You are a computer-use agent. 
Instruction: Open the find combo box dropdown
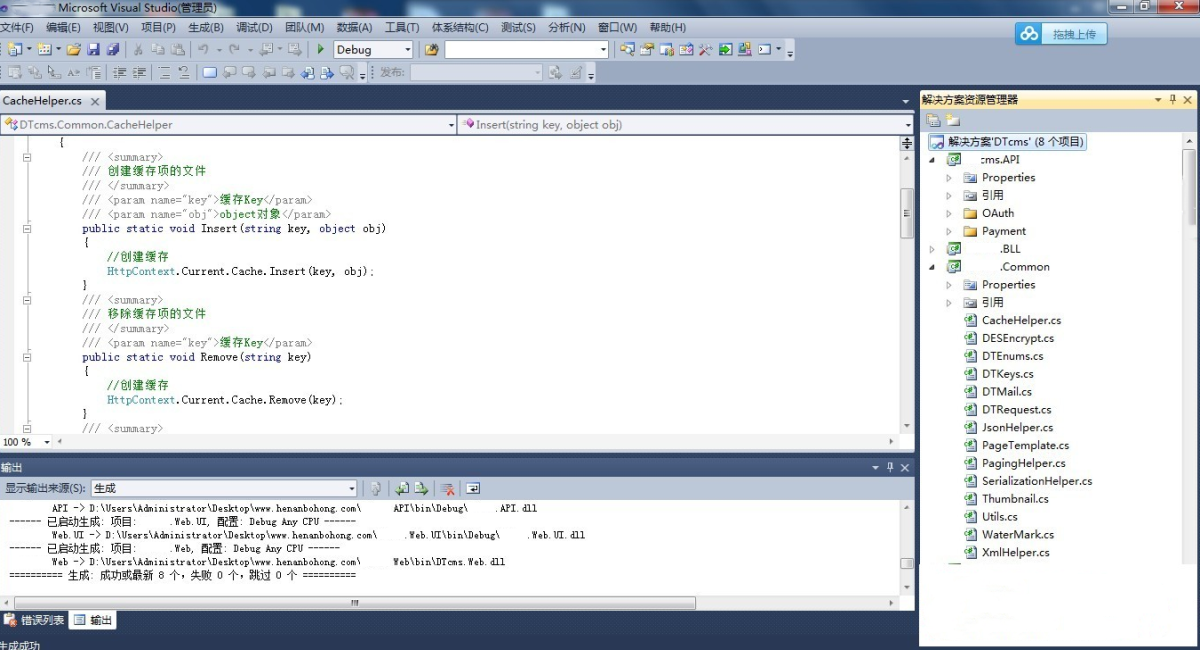pos(603,49)
